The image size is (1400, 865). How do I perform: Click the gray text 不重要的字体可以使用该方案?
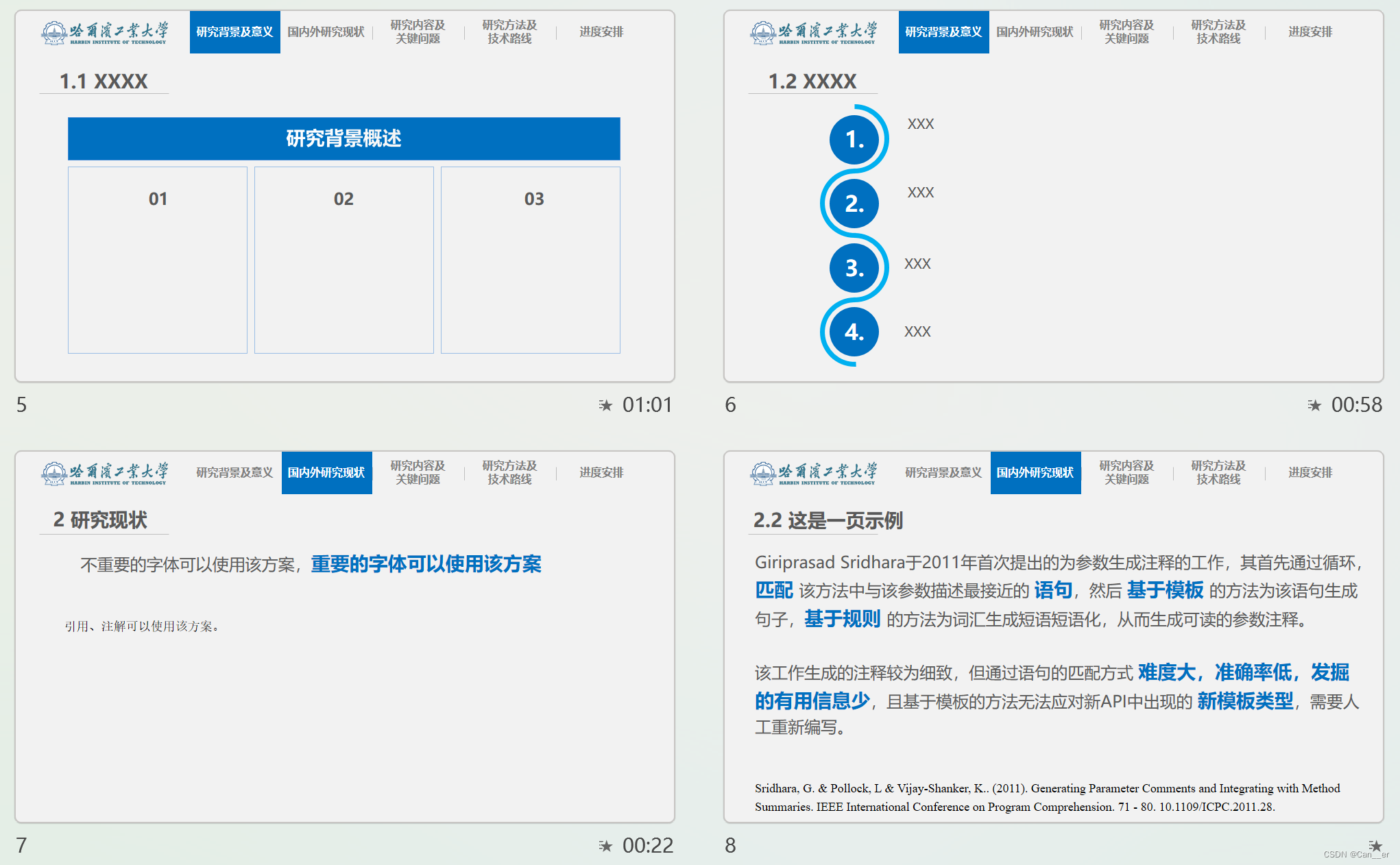pyautogui.click(x=188, y=565)
